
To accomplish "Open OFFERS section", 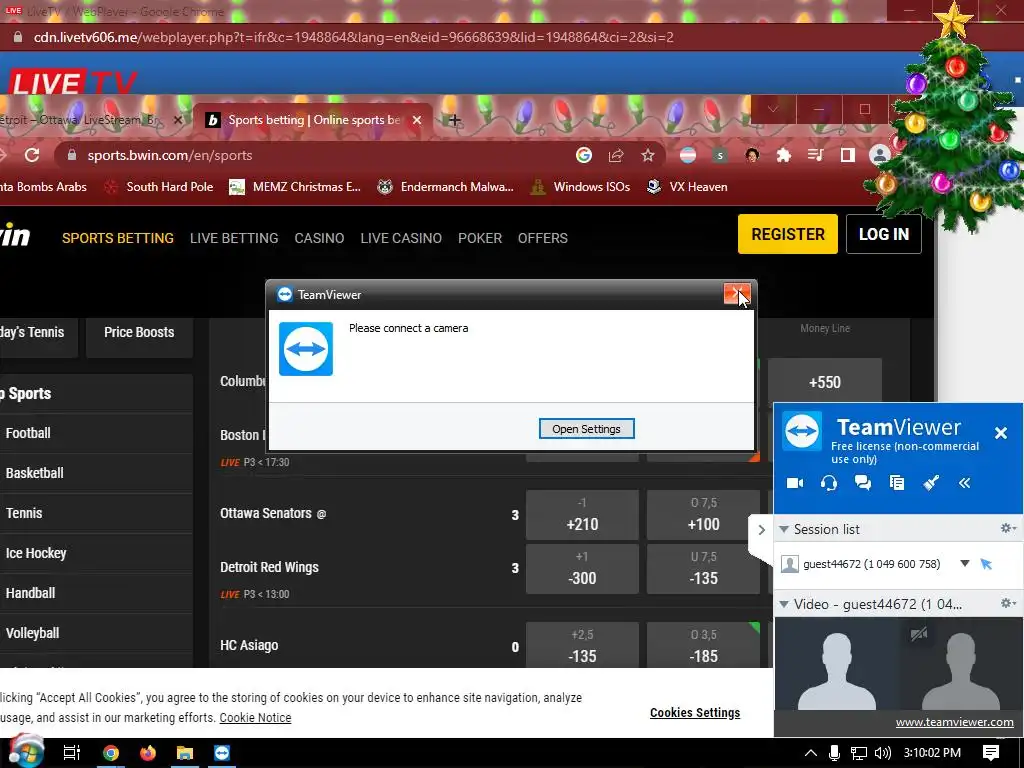I will point(543,238).
